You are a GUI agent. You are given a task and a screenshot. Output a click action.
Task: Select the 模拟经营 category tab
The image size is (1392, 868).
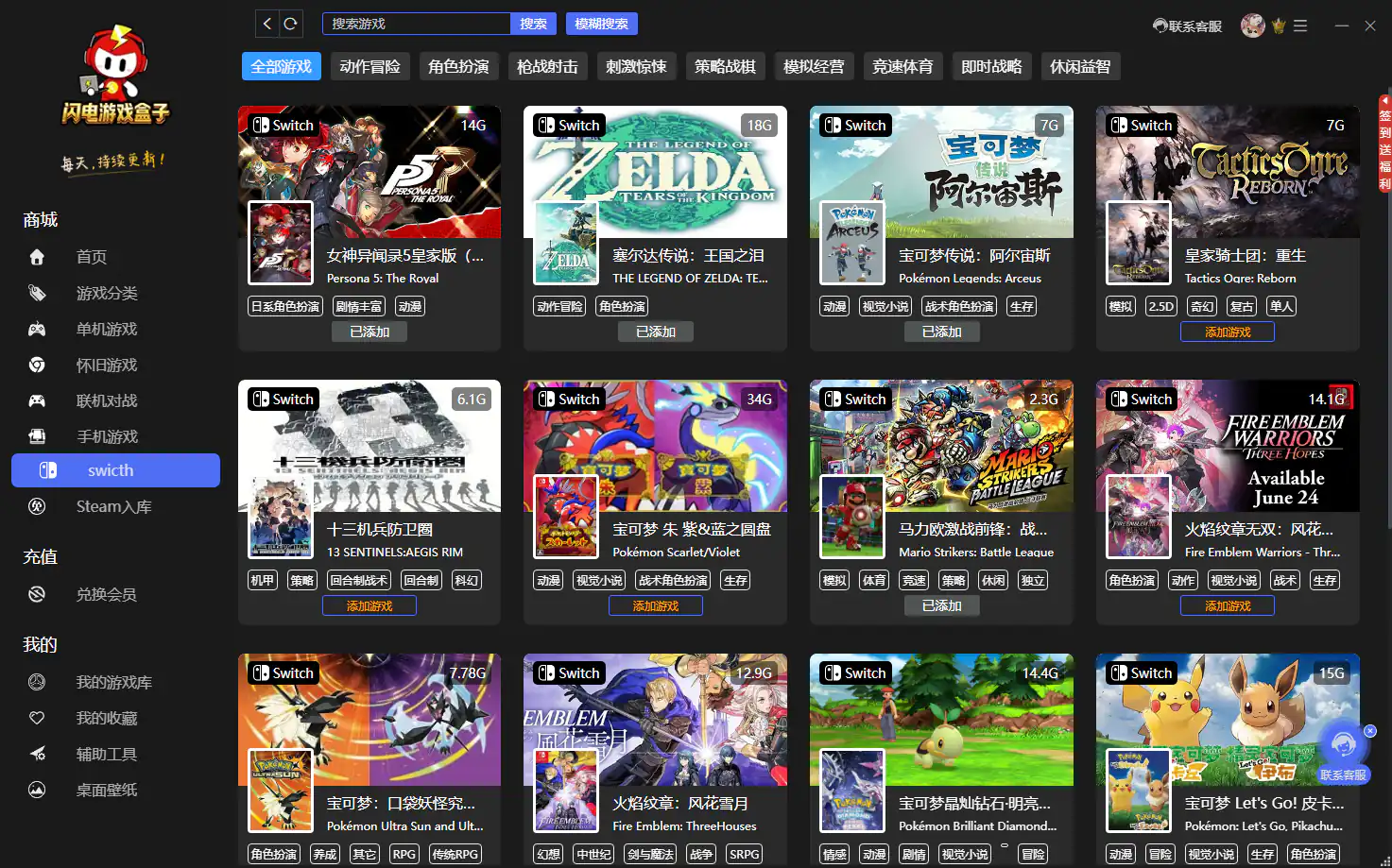[815, 66]
